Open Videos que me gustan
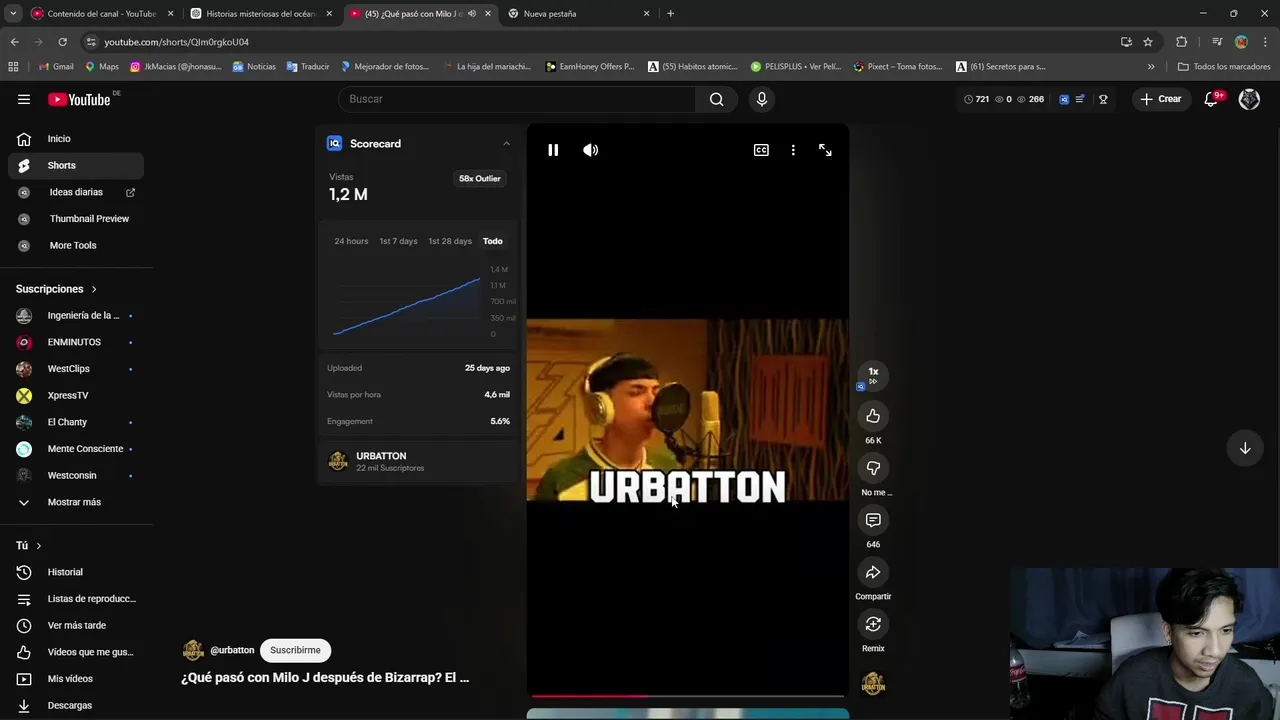Screen dimensions: 1280x720 click(x=76, y=652)
